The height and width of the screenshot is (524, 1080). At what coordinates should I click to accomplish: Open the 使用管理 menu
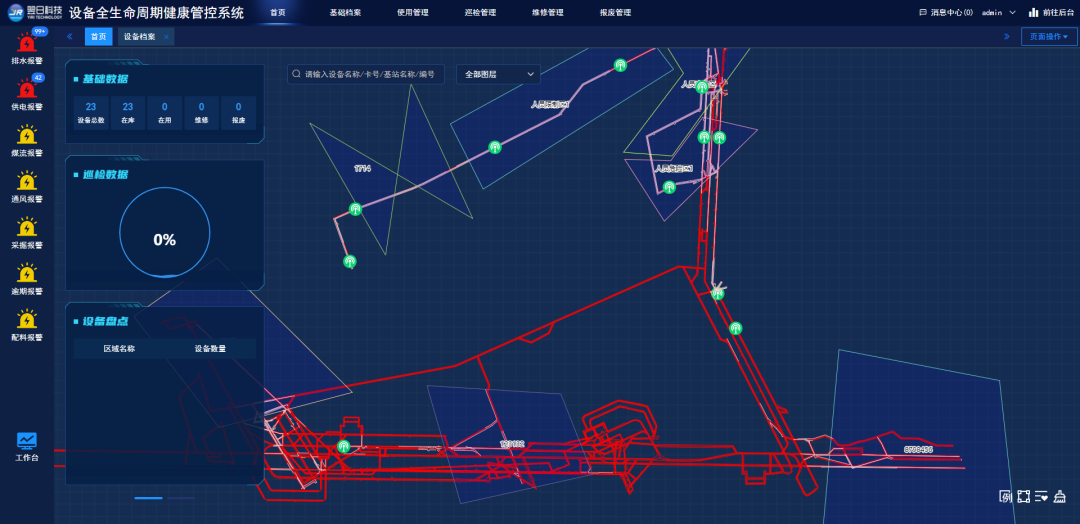pyautogui.click(x=413, y=12)
